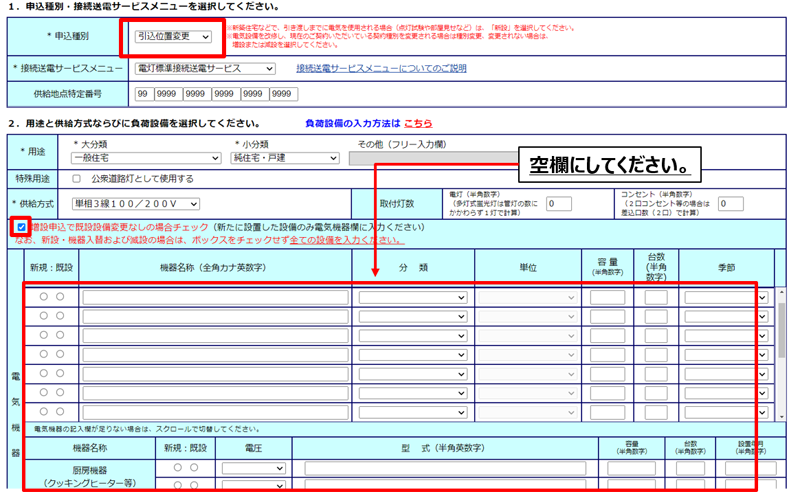The image size is (800, 492).
Task: Click the 機器名称（全角カナ英数字） column header
Action: (213, 267)
